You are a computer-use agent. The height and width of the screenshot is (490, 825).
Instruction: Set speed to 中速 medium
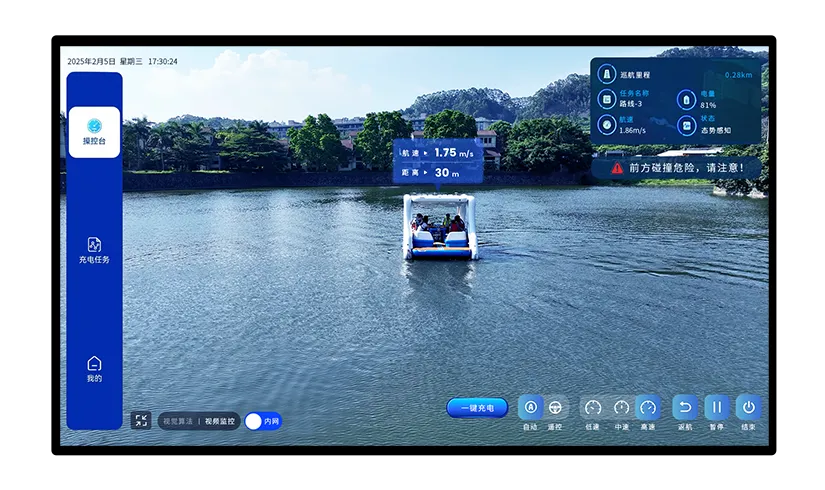(621, 407)
